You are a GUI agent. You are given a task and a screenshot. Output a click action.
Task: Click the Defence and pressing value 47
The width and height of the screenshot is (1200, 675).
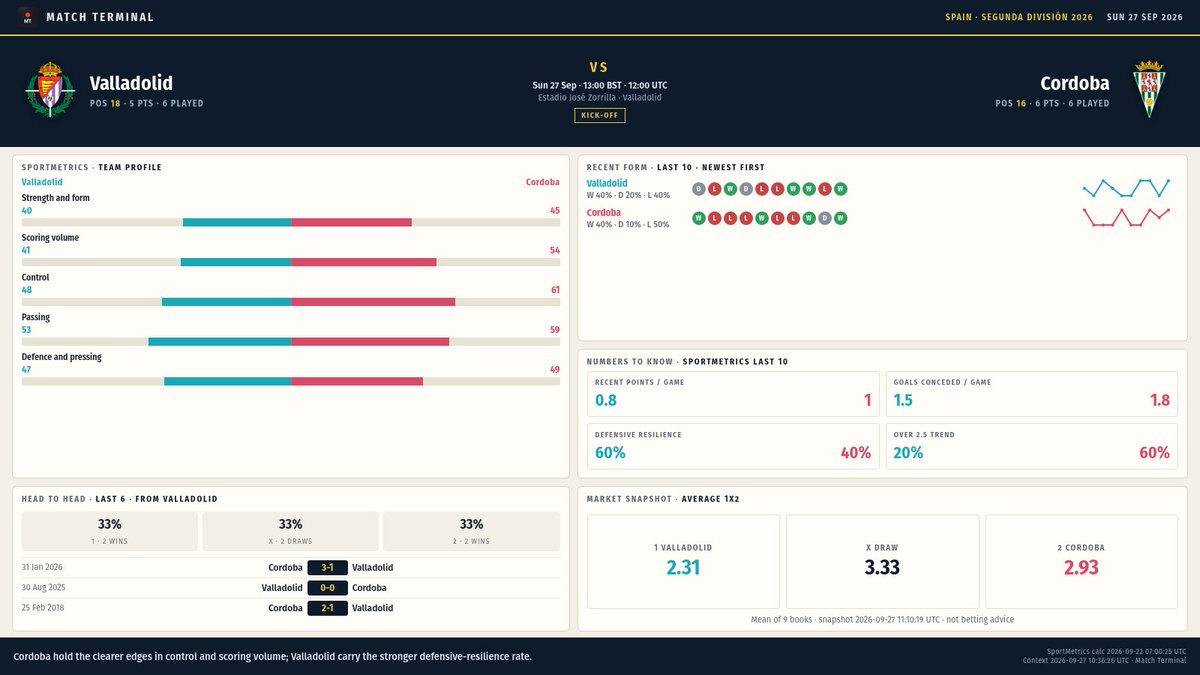(x=27, y=369)
